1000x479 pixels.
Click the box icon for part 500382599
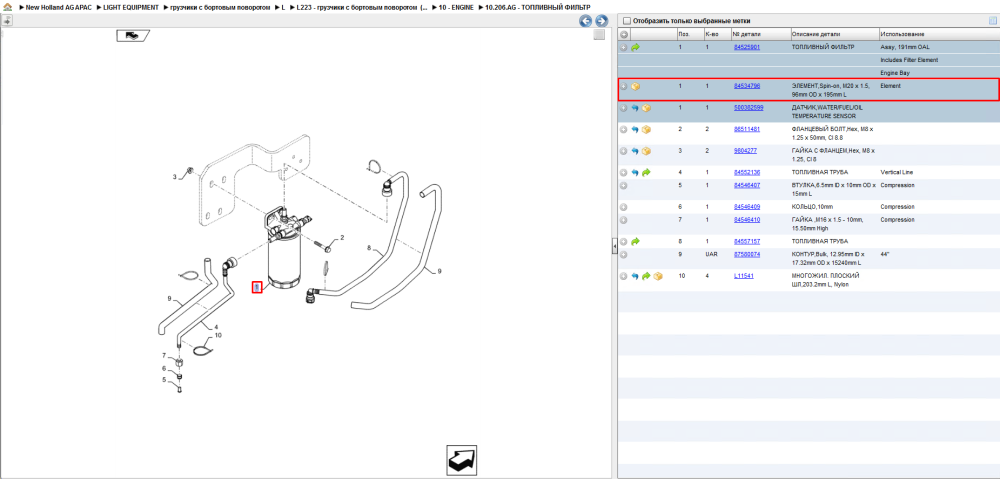(647, 108)
